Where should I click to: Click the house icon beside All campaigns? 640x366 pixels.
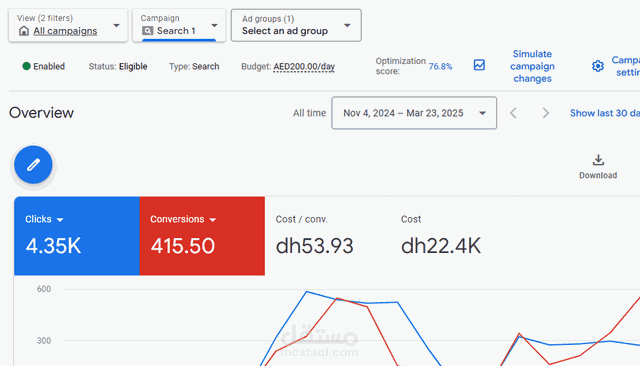(x=24, y=31)
